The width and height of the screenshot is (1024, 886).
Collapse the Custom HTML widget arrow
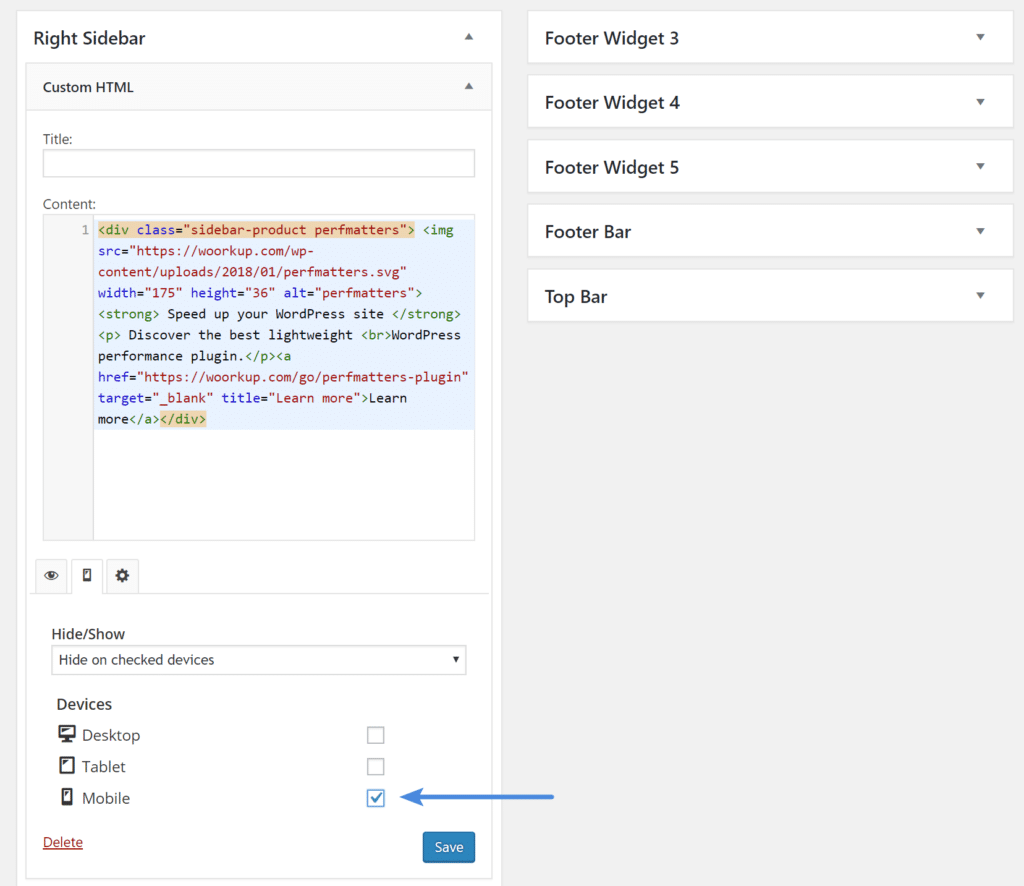pos(469,87)
